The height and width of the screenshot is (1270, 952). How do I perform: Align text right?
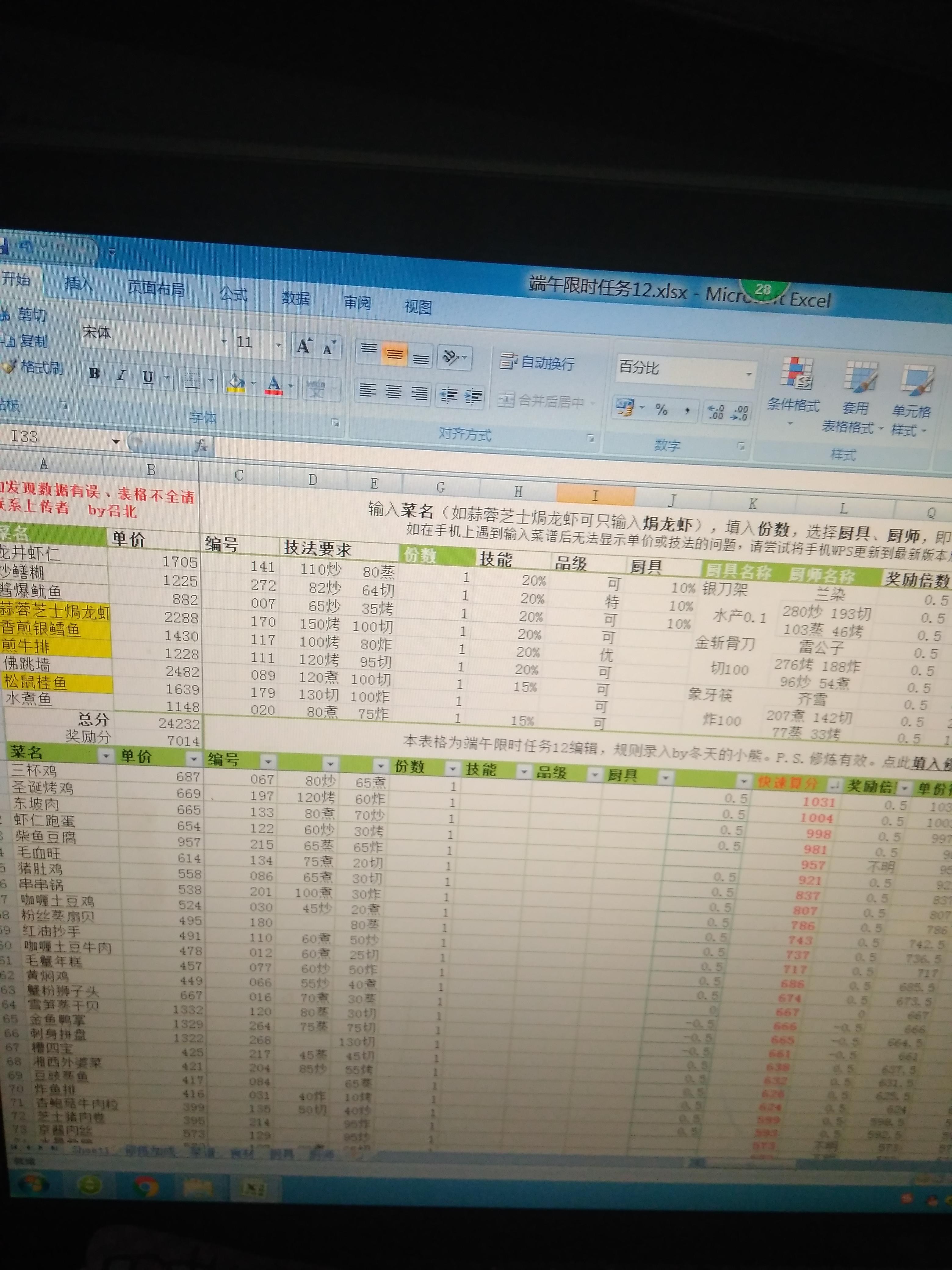[420, 394]
